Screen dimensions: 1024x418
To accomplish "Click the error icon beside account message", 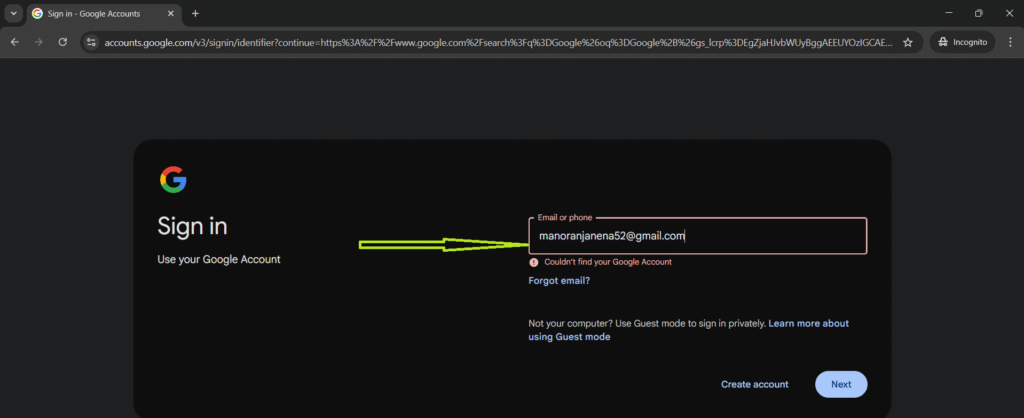I will (534, 262).
